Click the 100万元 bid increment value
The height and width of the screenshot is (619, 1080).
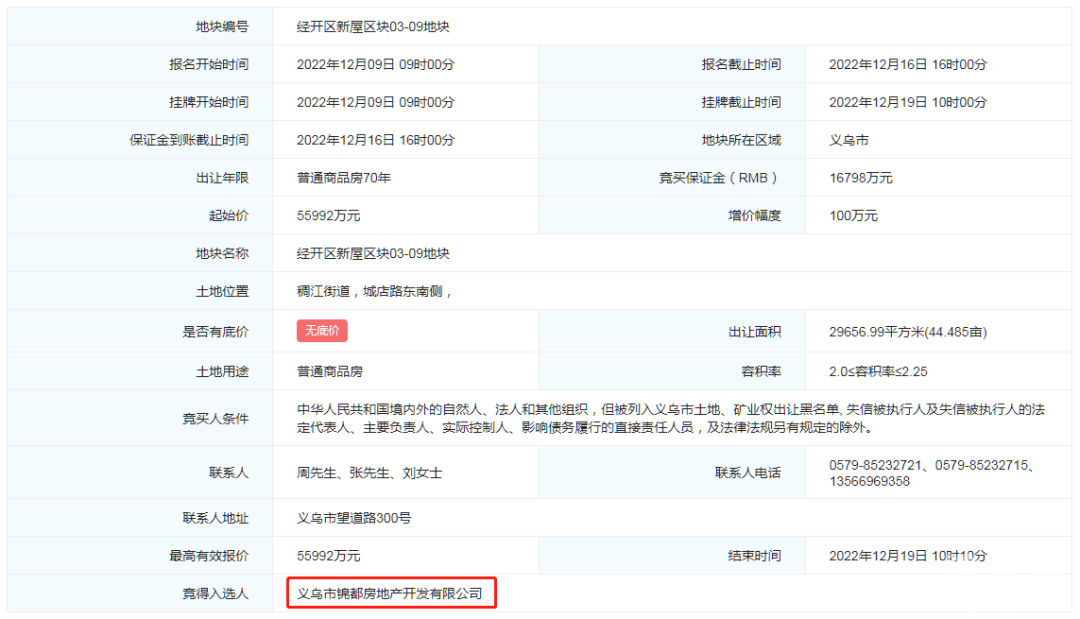[x=853, y=216]
